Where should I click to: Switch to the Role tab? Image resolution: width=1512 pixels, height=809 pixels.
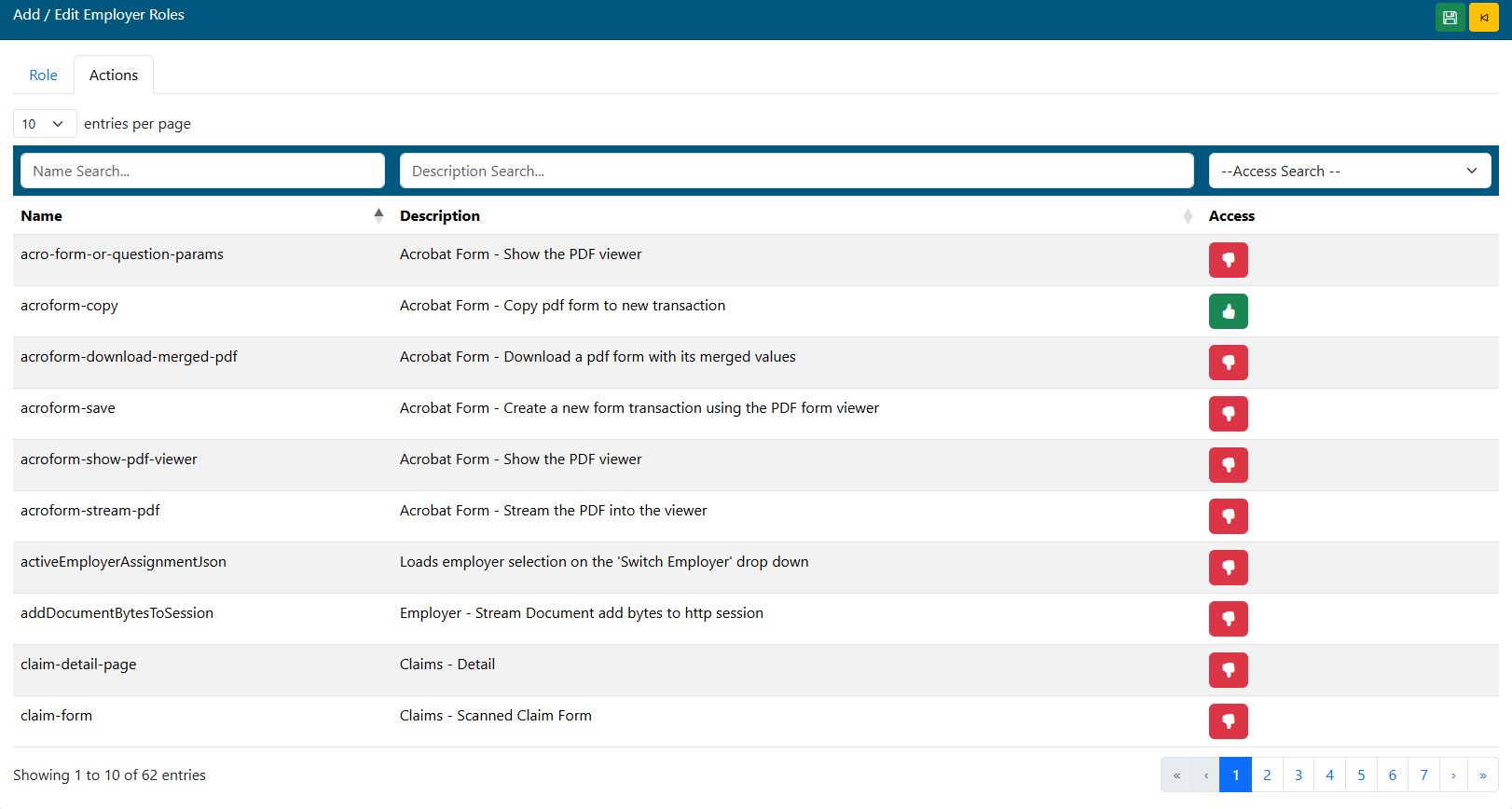(x=43, y=75)
